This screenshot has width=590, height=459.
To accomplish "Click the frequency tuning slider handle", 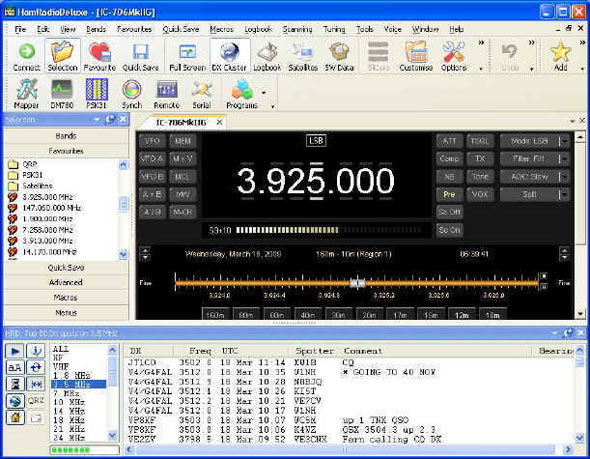I will coord(357,283).
